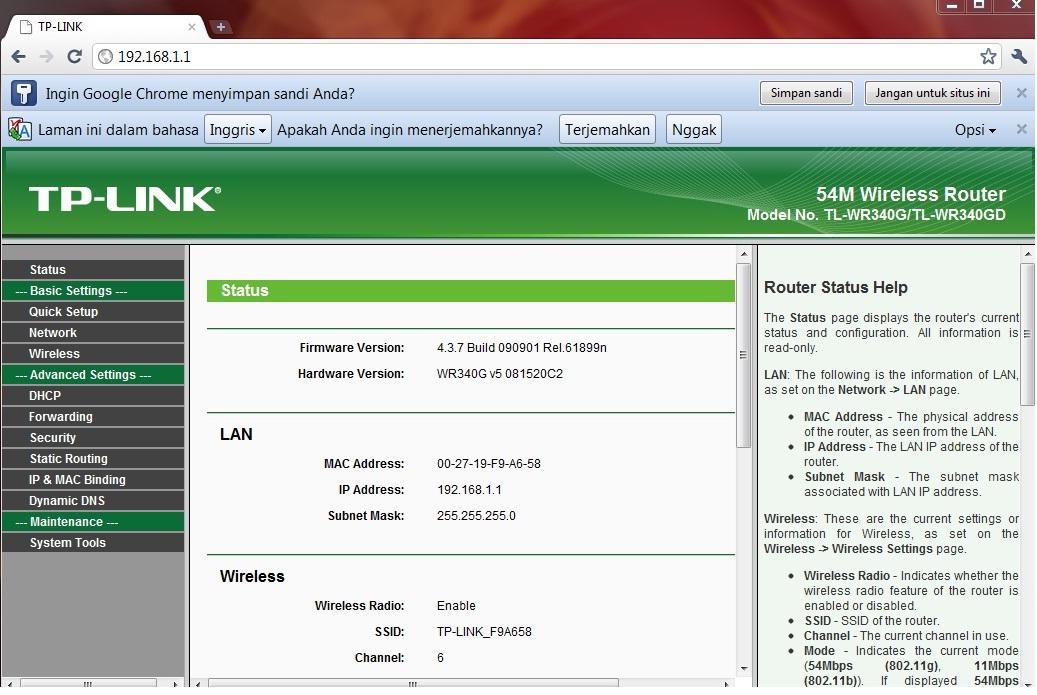Viewport: 1037px width, 695px height.
Task: Open Static Routing in the sidebar
Action: pos(93,459)
